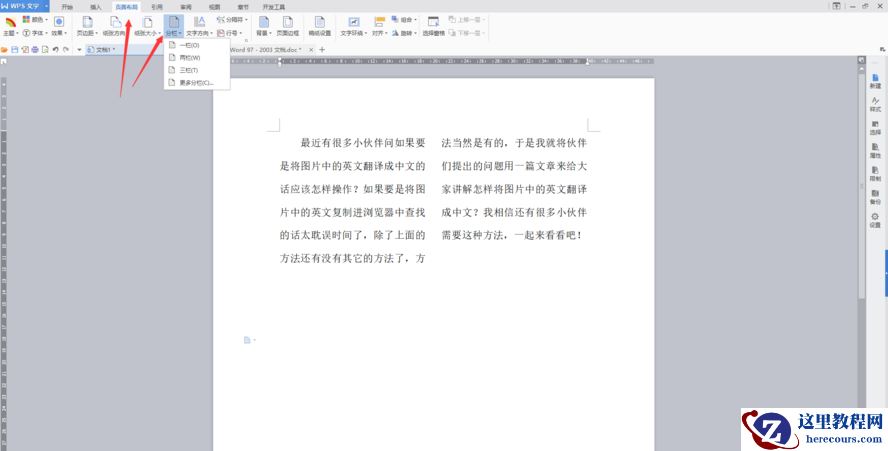Image resolution: width=888 pixels, height=451 pixels.
Task: Click the 分栏 columns button
Action: tap(173, 26)
